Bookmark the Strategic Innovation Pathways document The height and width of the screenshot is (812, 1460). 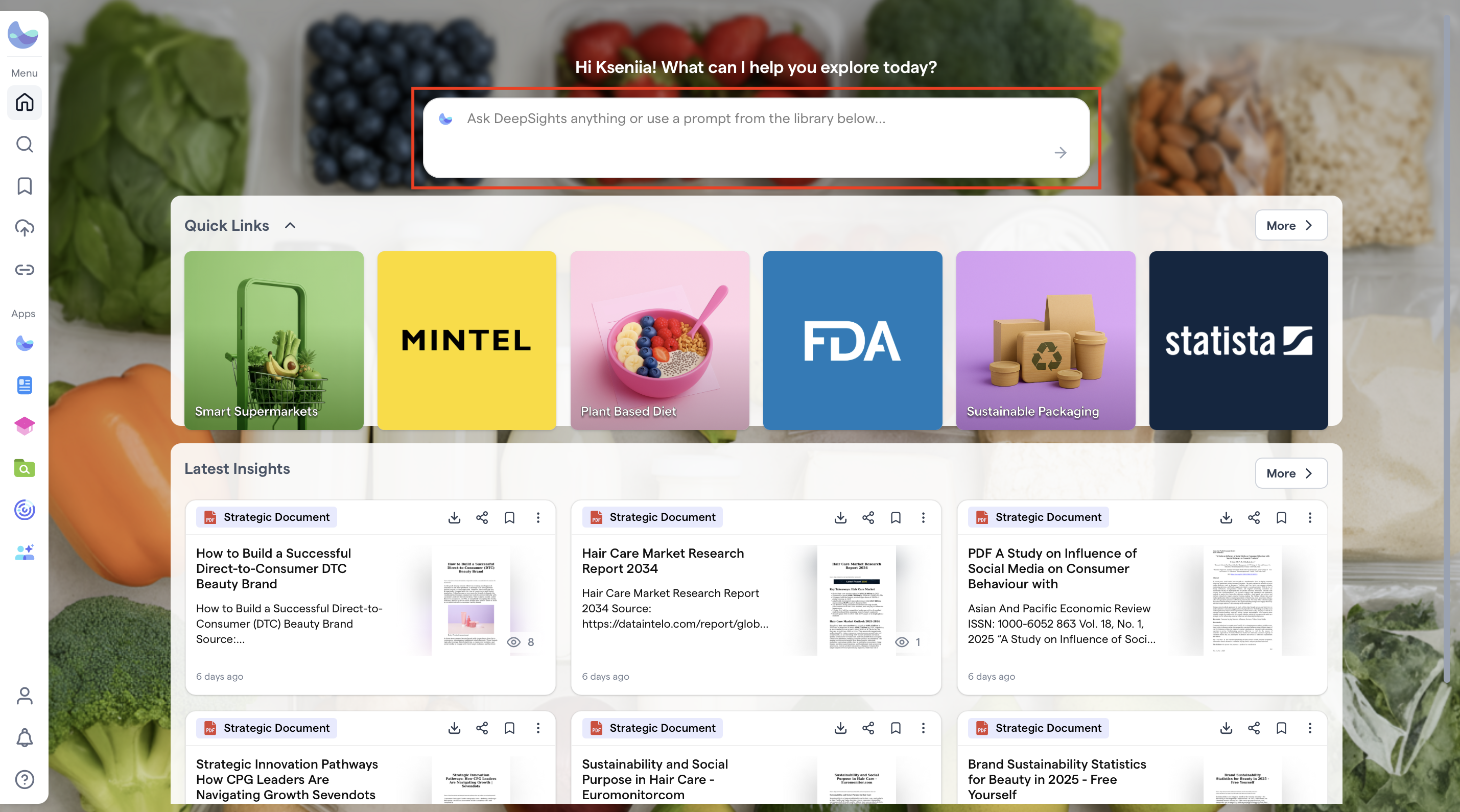click(x=509, y=728)
